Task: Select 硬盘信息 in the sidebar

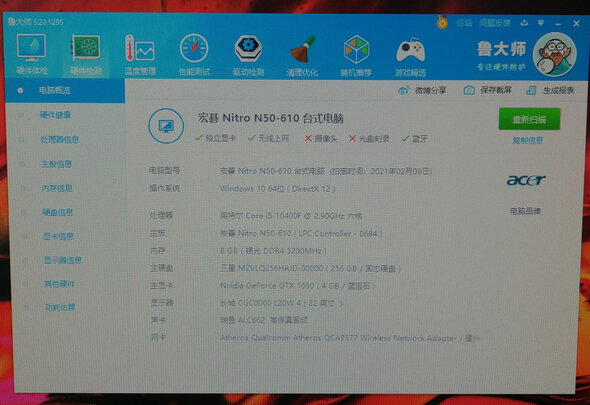Action: coord(57,212)
